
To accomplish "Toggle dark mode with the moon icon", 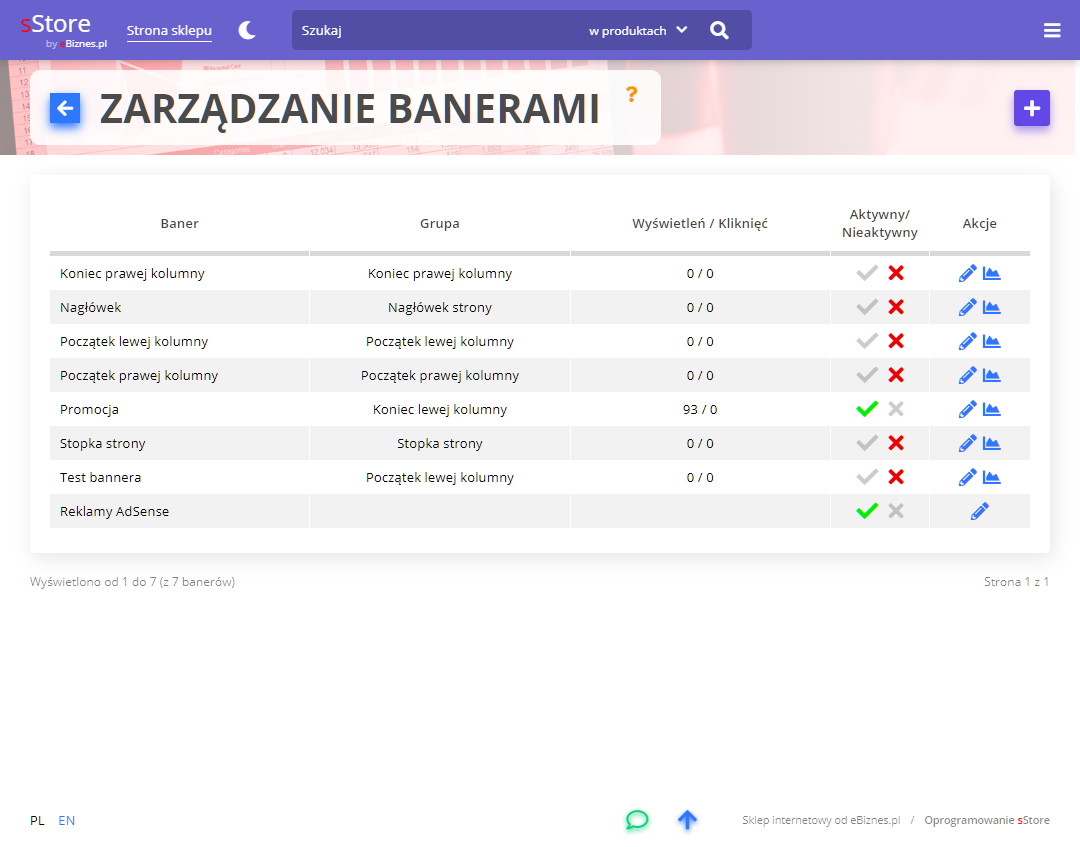I will [x=247, y=30].
